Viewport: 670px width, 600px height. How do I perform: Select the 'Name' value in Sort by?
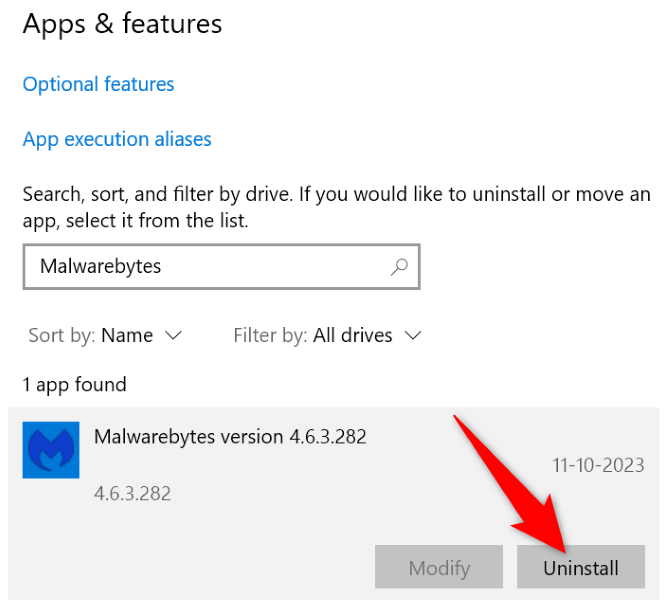point(127,336)
